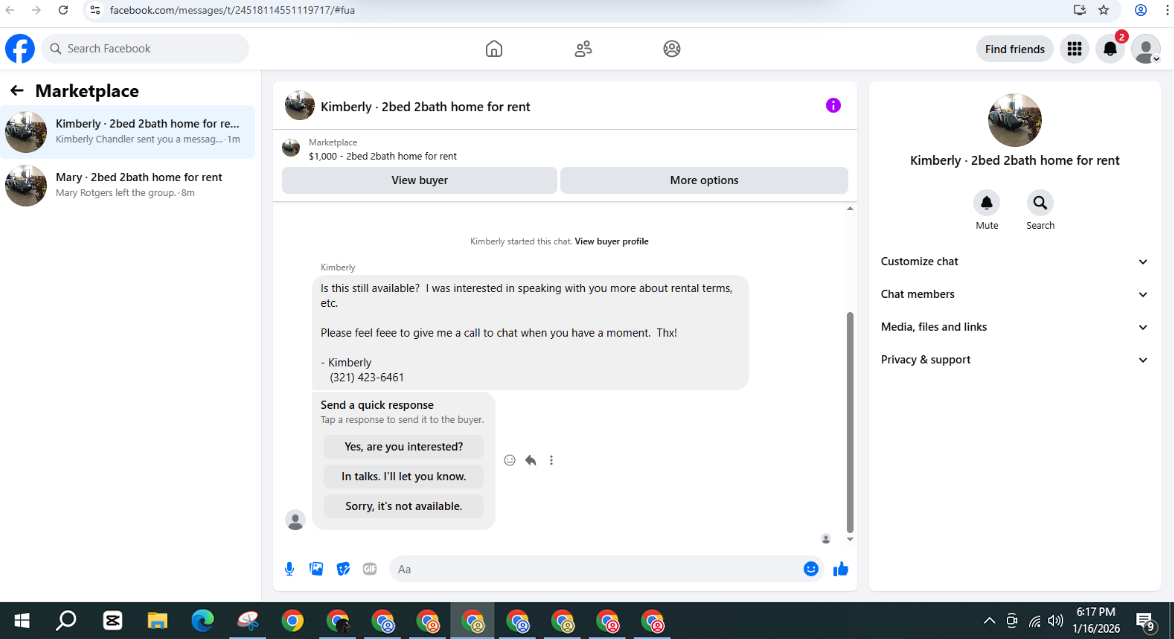
Task: Reply to the quick response message
Action: point(531,460)
